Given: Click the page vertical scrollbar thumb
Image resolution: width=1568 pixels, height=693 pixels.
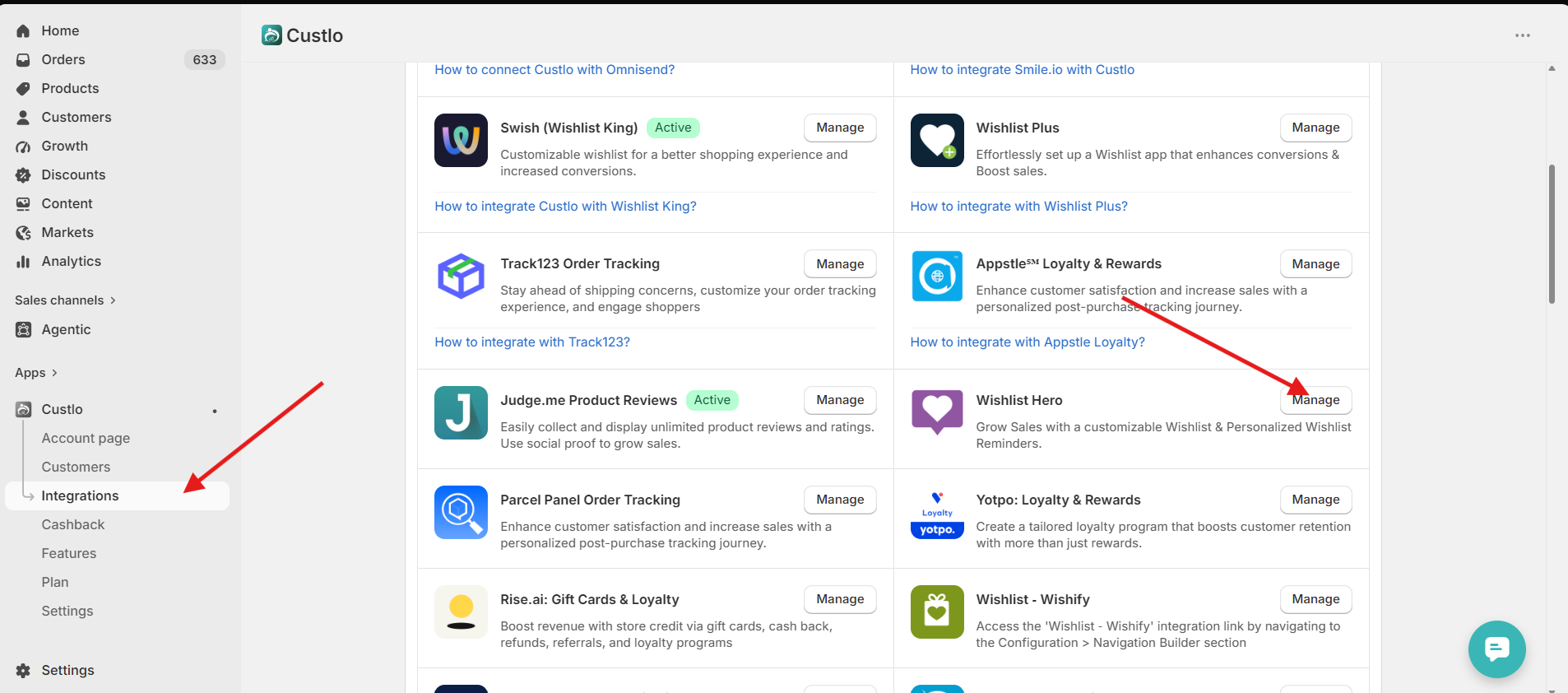Looking at the screenshot, I should tap(1552, 234).
